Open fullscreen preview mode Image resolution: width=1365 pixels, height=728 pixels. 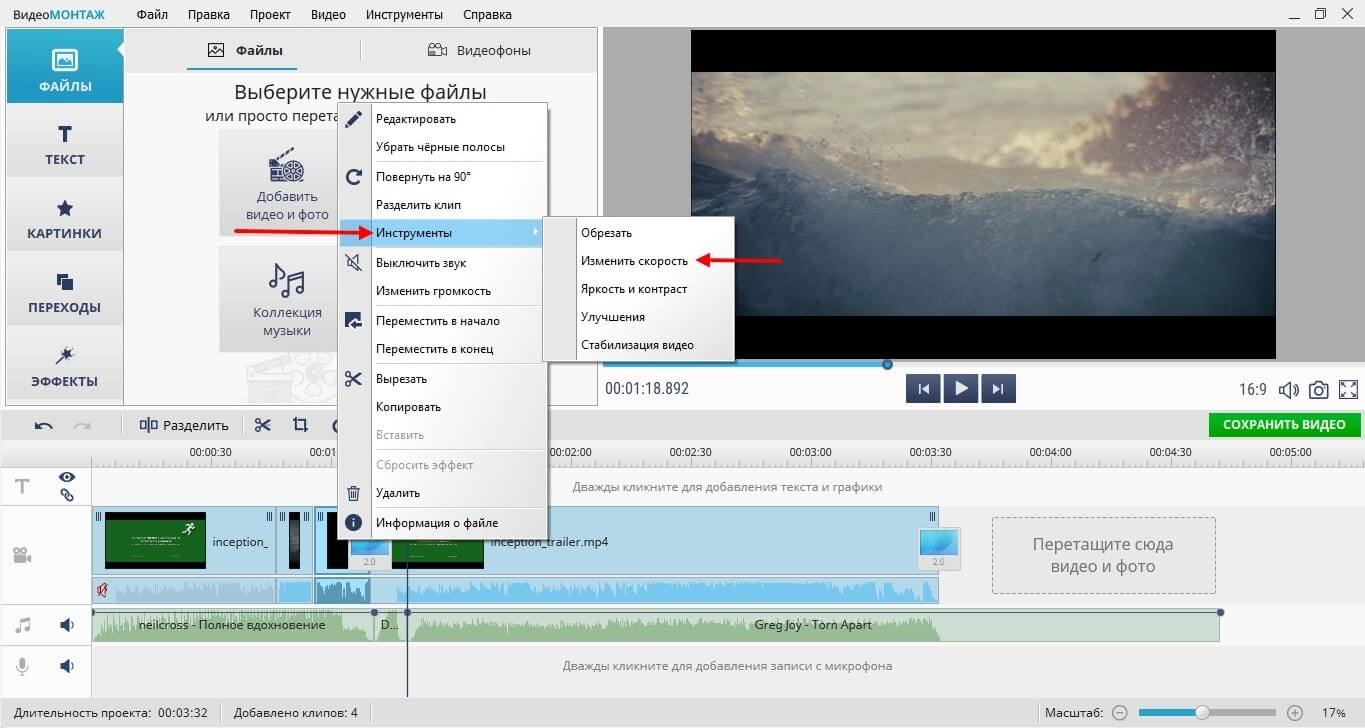tap(1348, 390)
